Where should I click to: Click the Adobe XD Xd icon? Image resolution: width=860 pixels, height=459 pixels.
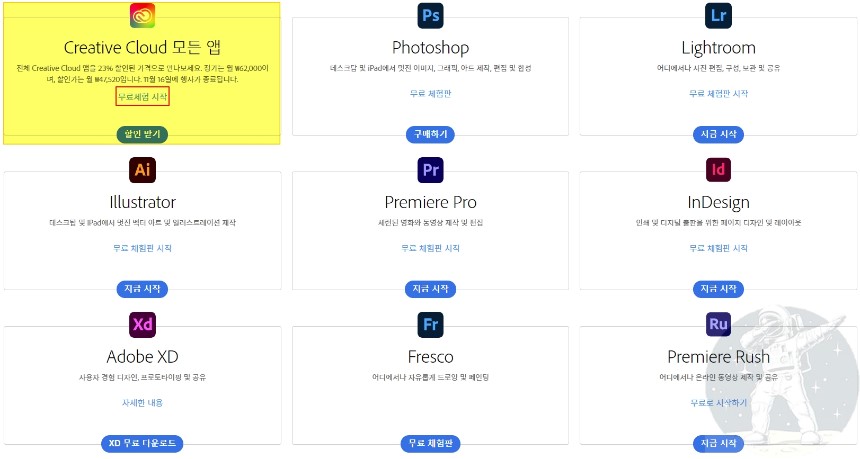coord(142,324)
